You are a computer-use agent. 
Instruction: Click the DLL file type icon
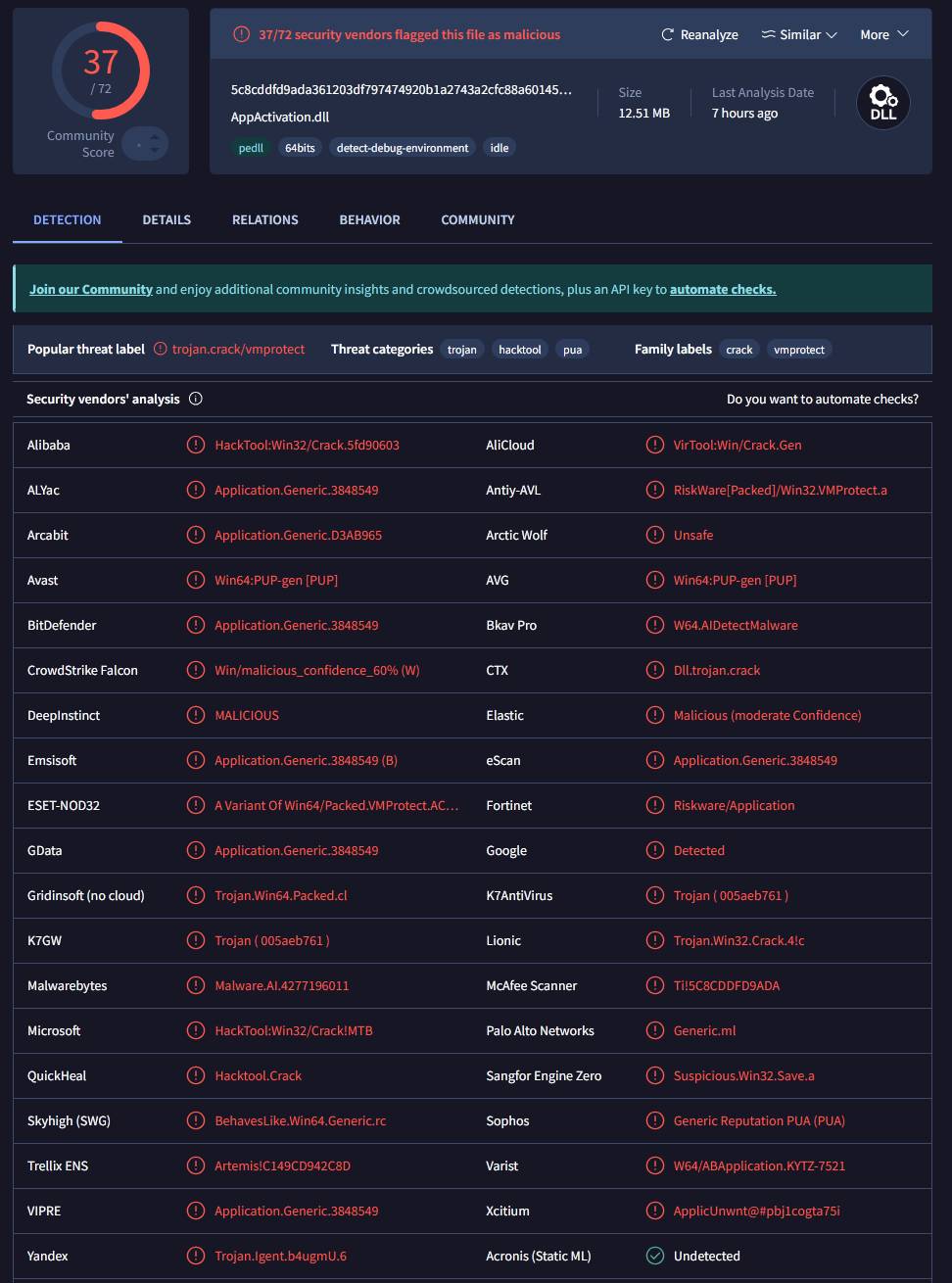882,103
